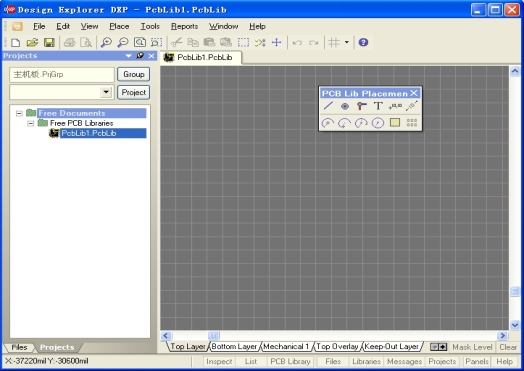The image size is (524, 371).
Task: Pin the Projects panel
Action: (140, 56)
